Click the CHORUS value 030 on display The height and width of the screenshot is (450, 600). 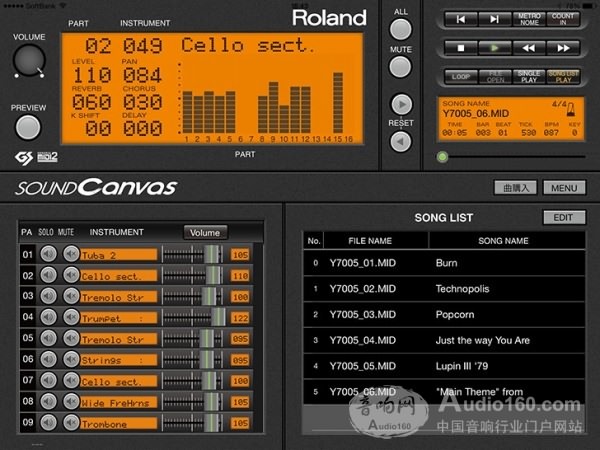point(143,102)
